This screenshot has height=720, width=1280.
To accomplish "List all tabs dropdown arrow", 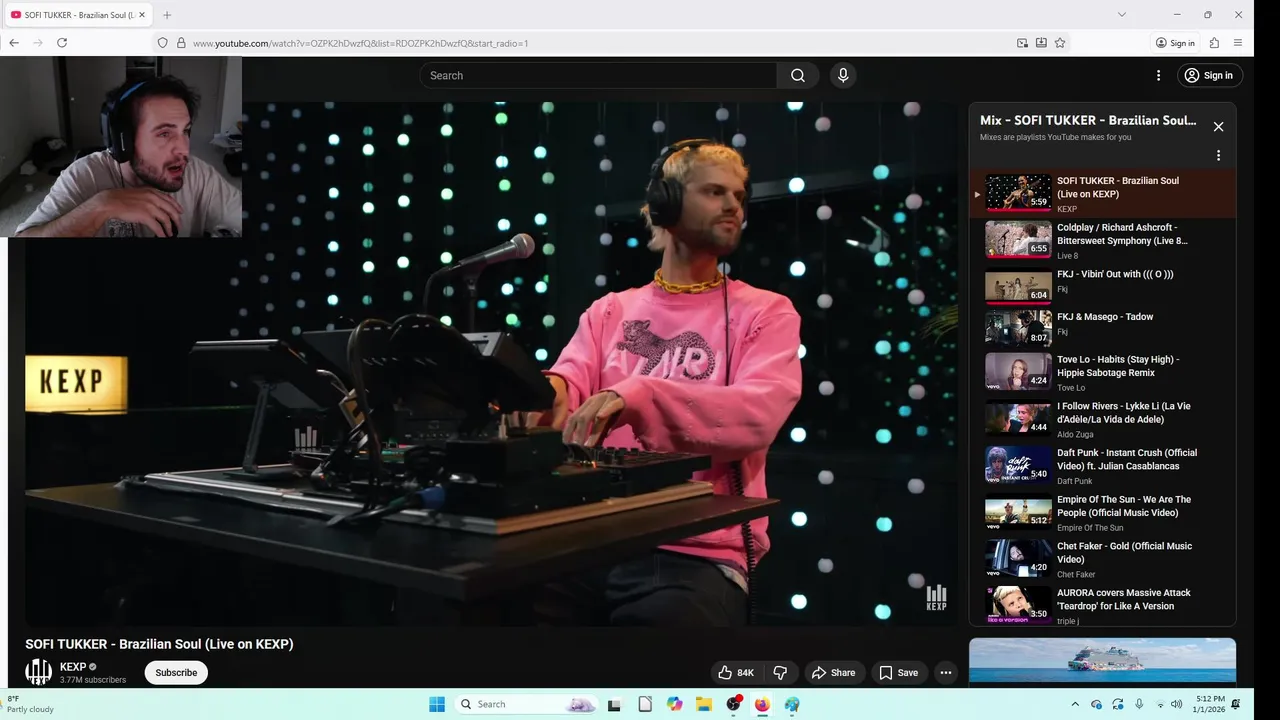I will [1121, 15].
